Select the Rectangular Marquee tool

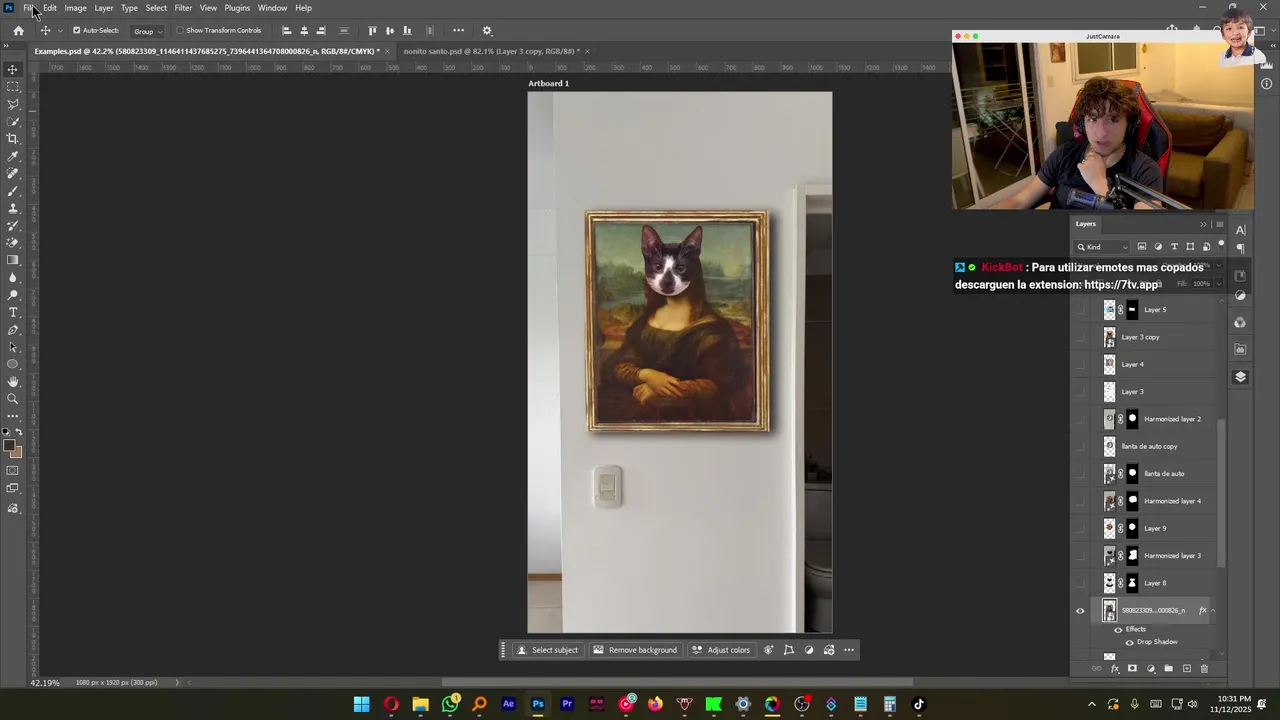(13, 87)
